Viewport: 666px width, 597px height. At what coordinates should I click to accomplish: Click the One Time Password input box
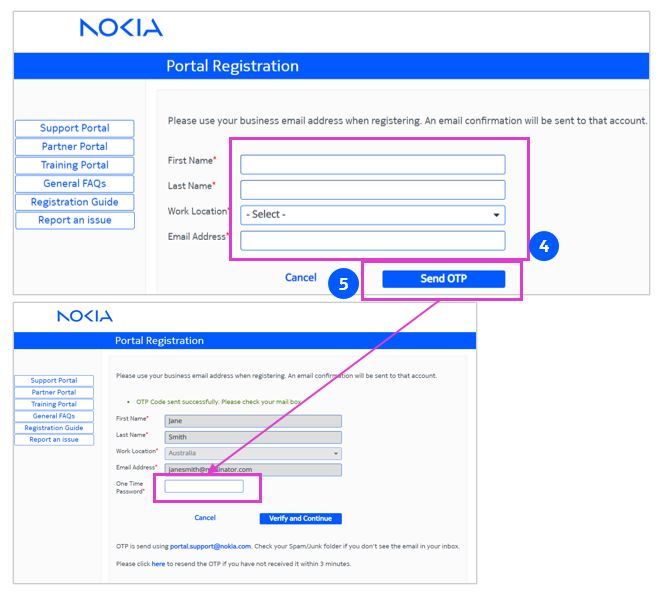click(204, 487)
